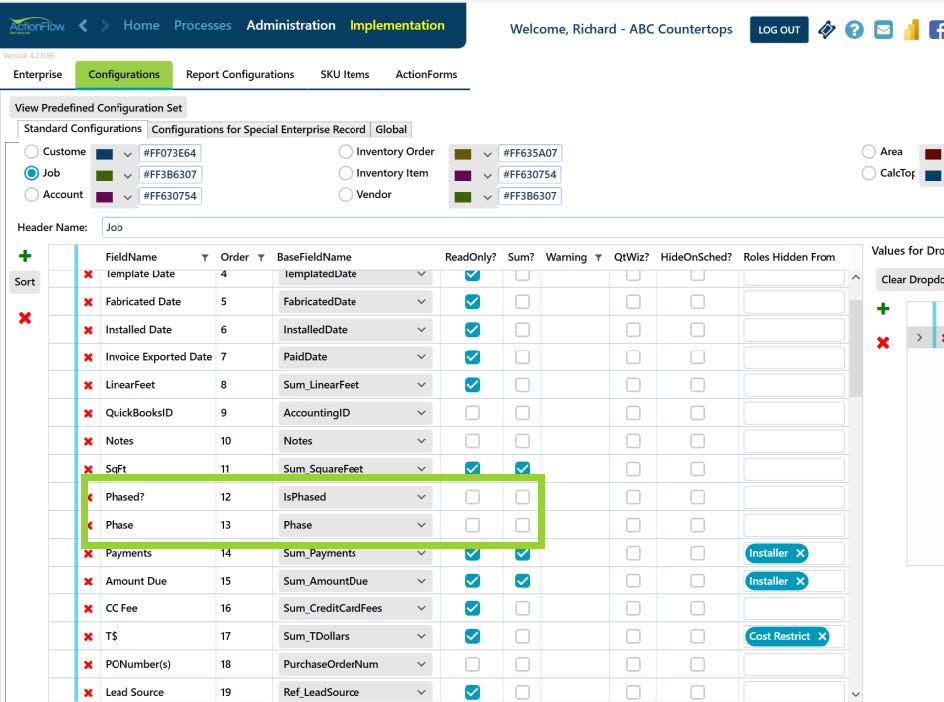Image resolution: width=944 pixels, height=702 pixels.
Task: Filter the Order column
Action: point(261,258)
